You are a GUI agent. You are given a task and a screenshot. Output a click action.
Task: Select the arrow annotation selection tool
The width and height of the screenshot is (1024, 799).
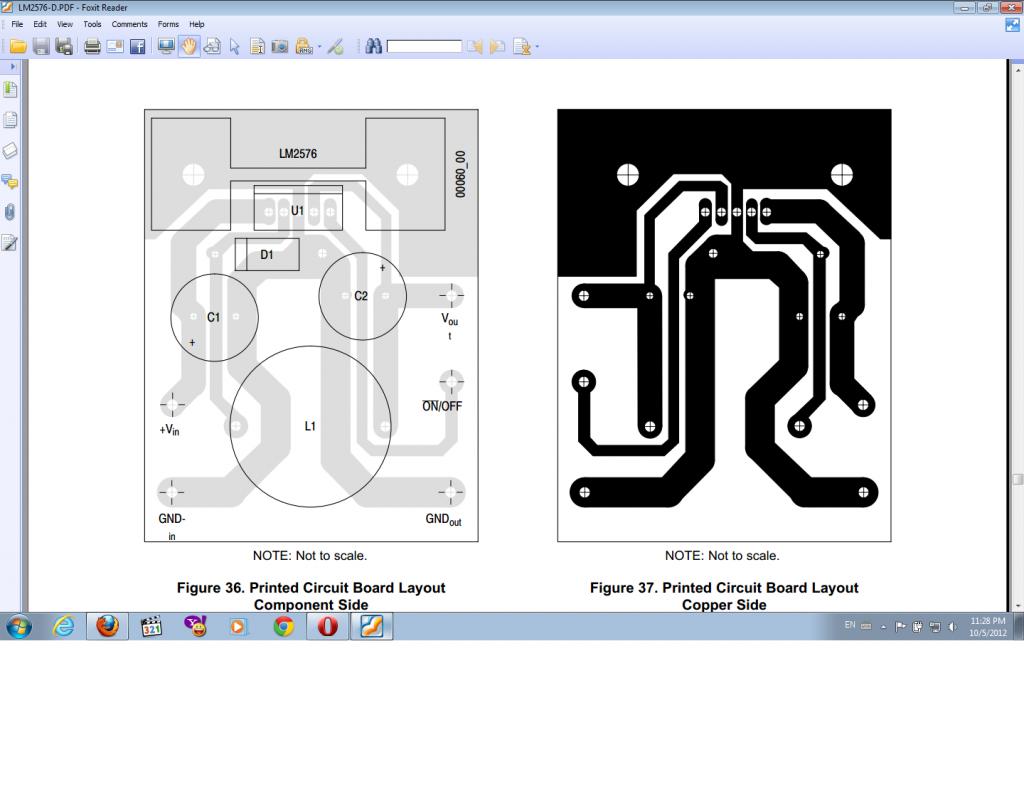tap(234, 46)
